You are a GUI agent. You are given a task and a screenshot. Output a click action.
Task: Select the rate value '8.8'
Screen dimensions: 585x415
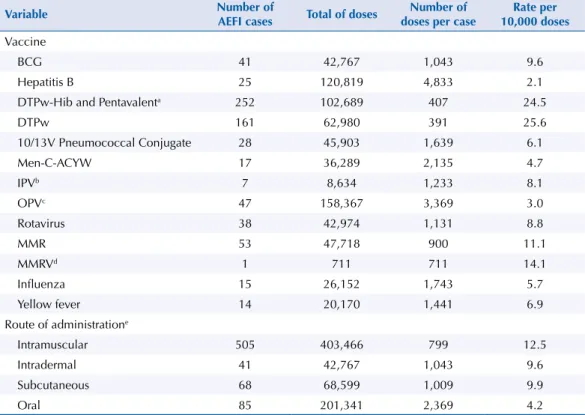[x=535, y=224]
